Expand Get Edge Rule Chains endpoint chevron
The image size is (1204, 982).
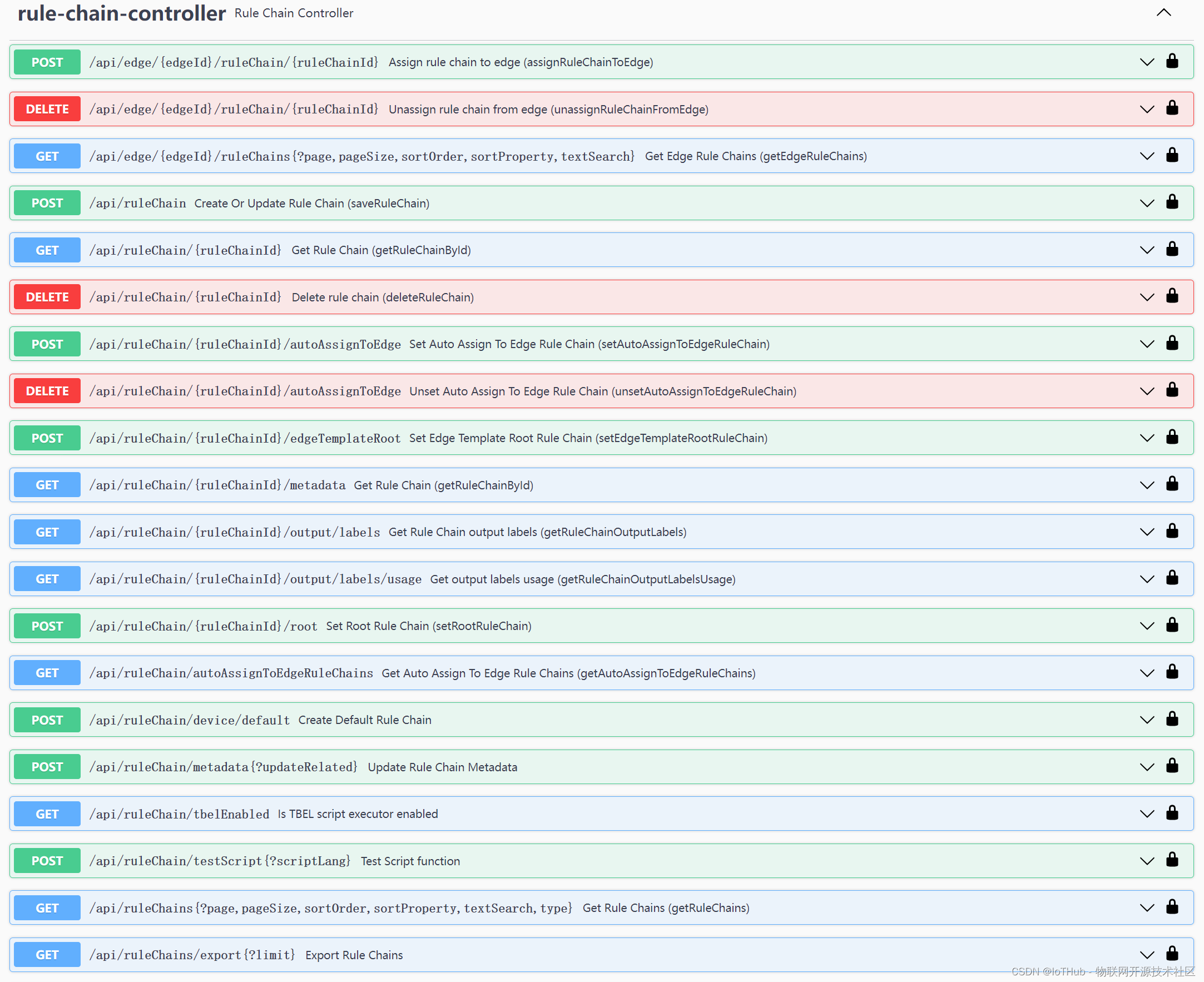point(1146,156)
